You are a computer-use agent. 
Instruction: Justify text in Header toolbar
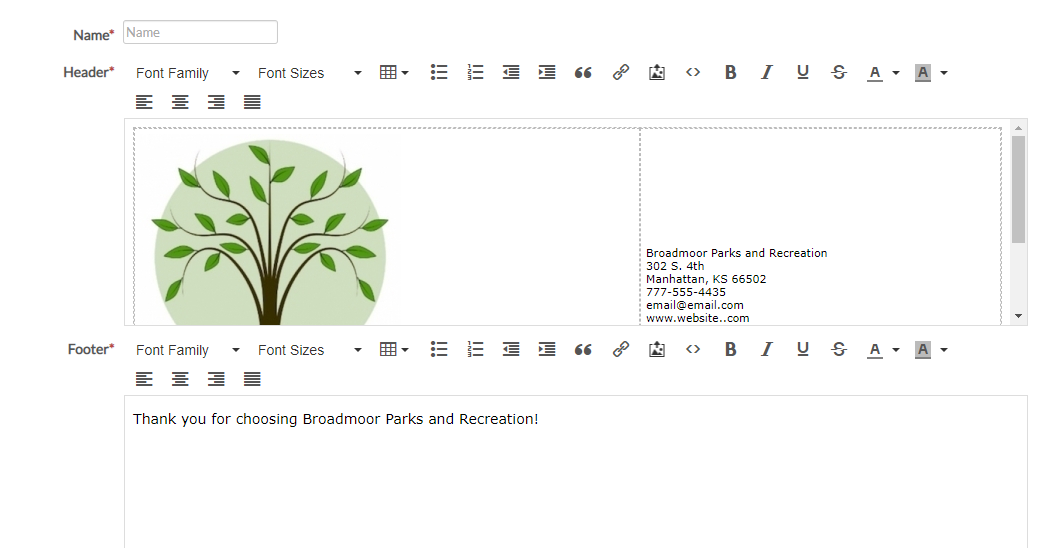252,102
